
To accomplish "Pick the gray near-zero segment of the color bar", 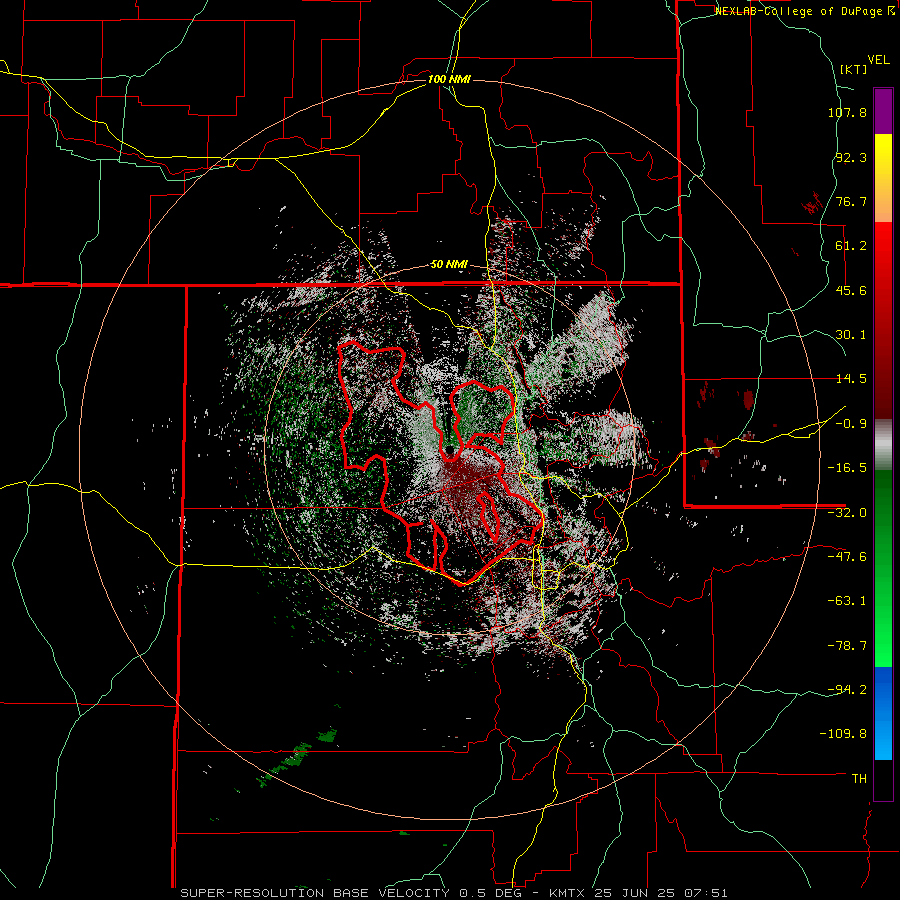I will pyautogui.click(x=883, y=445).
